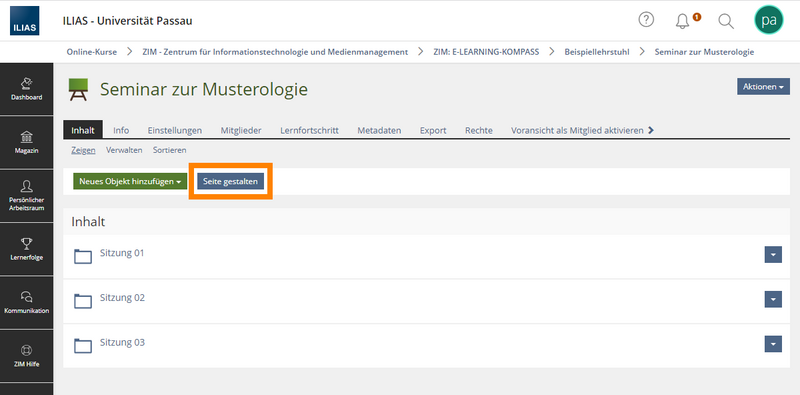
Task: Open Magazin from the sidebar
Action: pyautogui.click(x=27, y=142)
